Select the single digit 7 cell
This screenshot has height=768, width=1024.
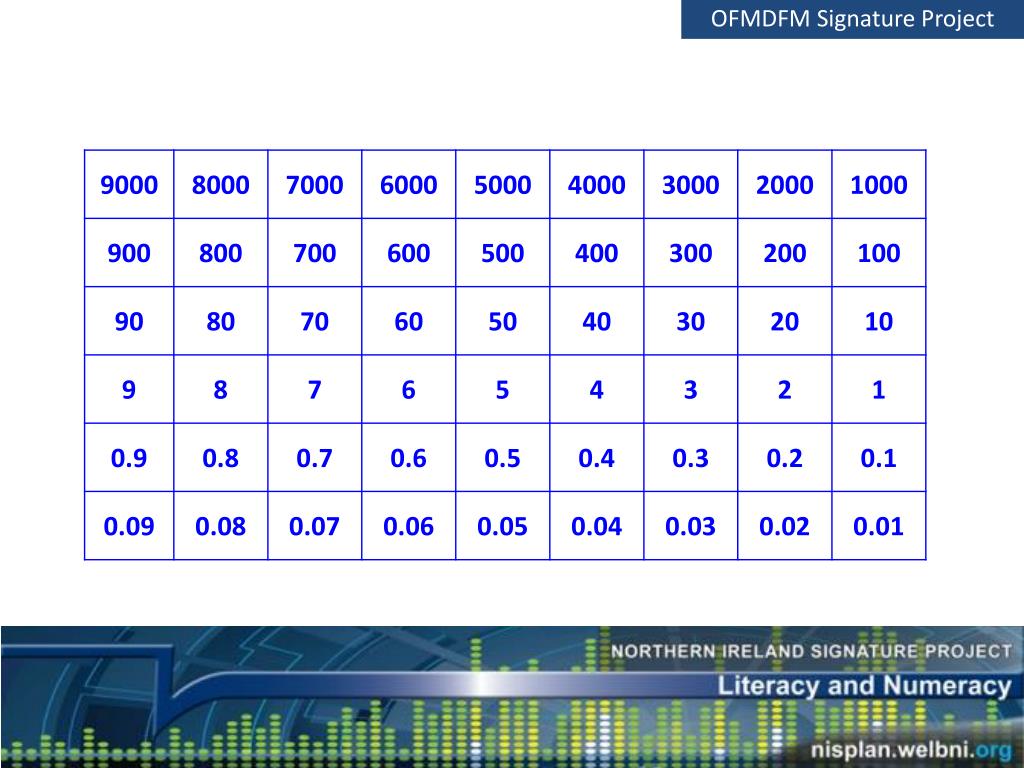pos(315,389)
